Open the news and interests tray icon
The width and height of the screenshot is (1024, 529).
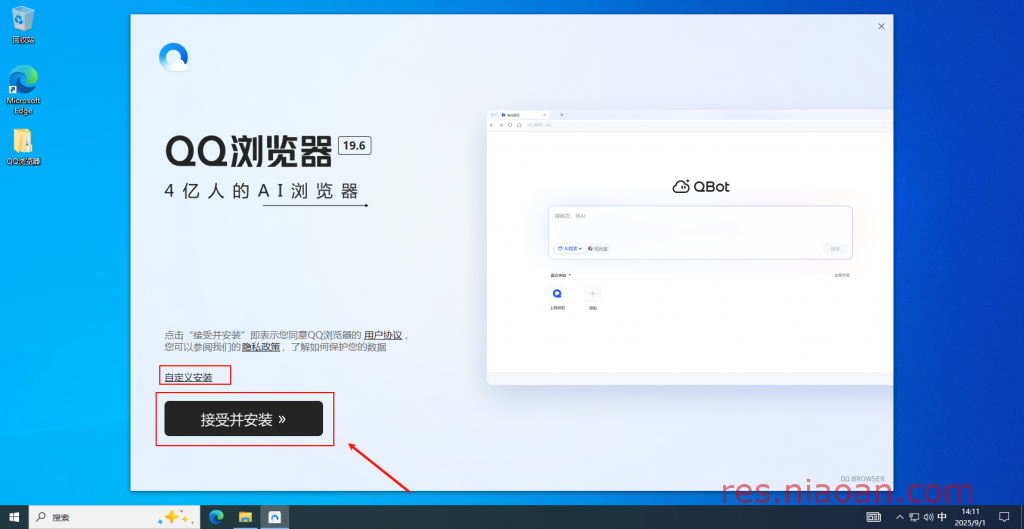point(873,517)
